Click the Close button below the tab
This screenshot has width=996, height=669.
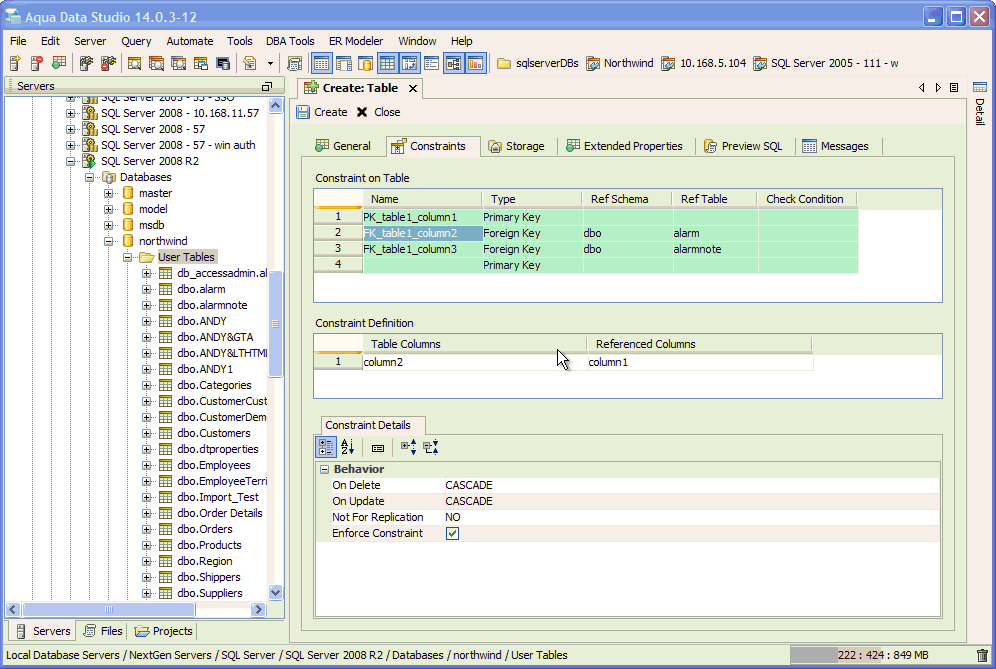[x=378, y=112]
